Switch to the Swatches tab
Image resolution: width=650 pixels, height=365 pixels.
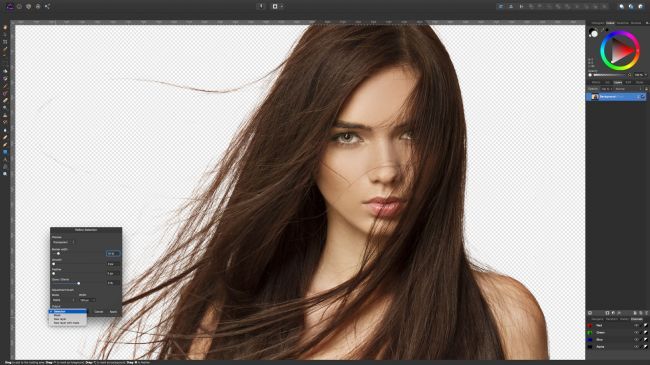tap(623, 23)
